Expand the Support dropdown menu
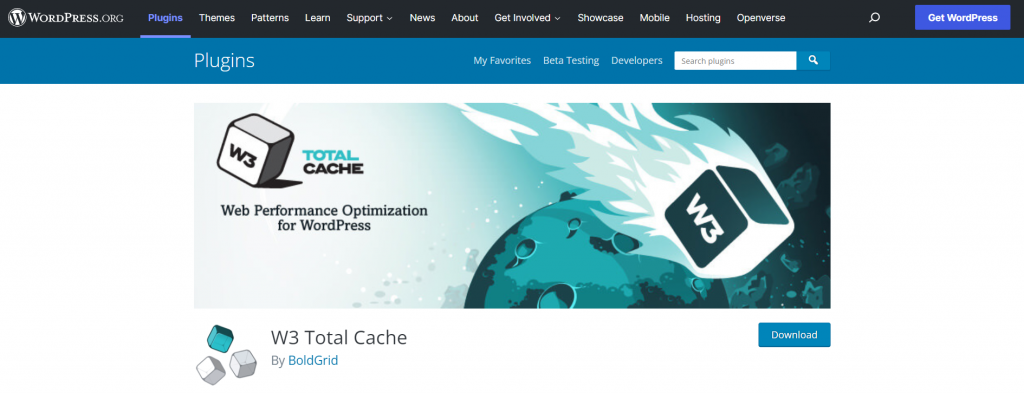 370,18
